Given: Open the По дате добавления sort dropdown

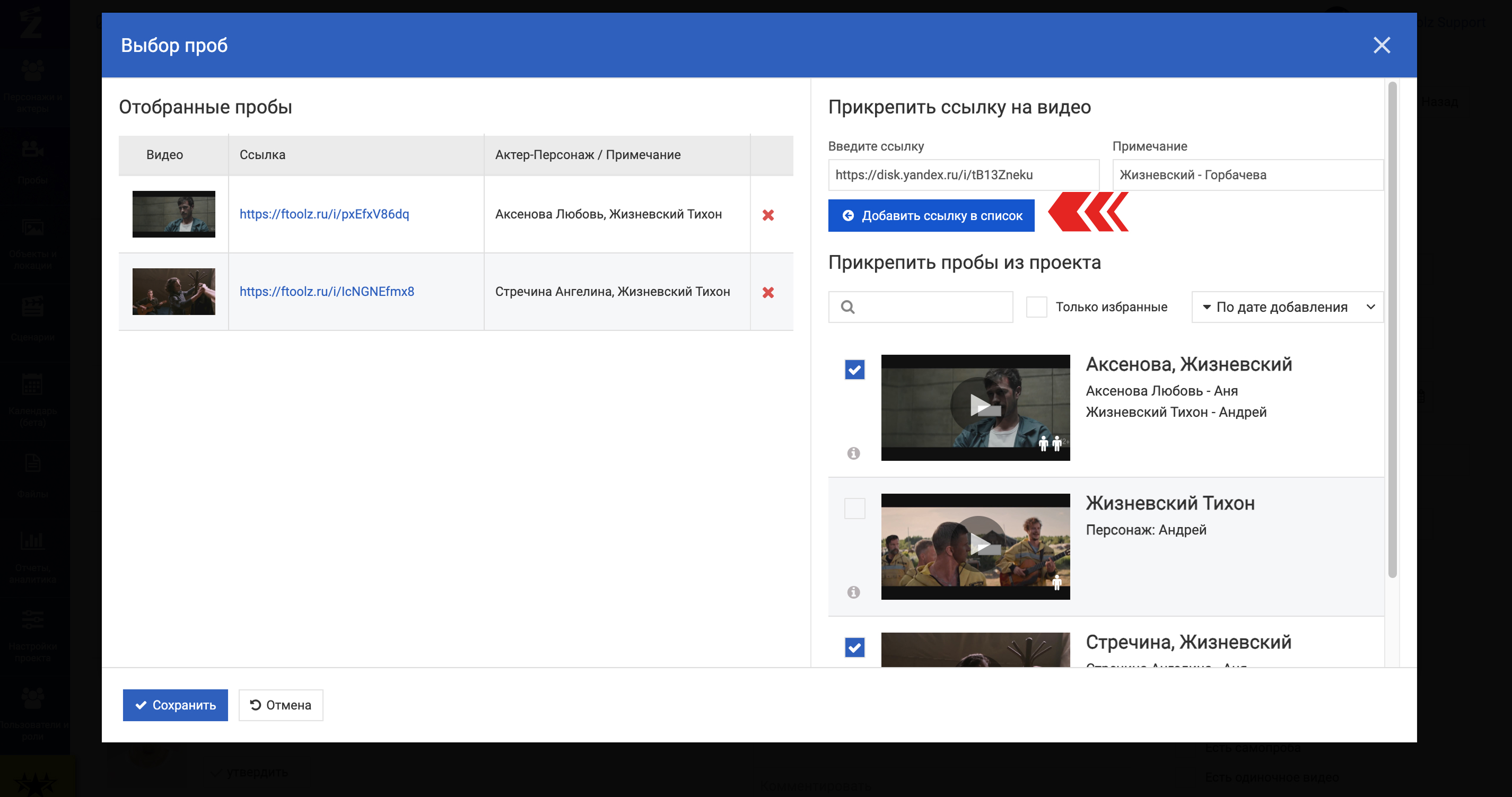Looking at the screenshot, I should (1287, 307).
